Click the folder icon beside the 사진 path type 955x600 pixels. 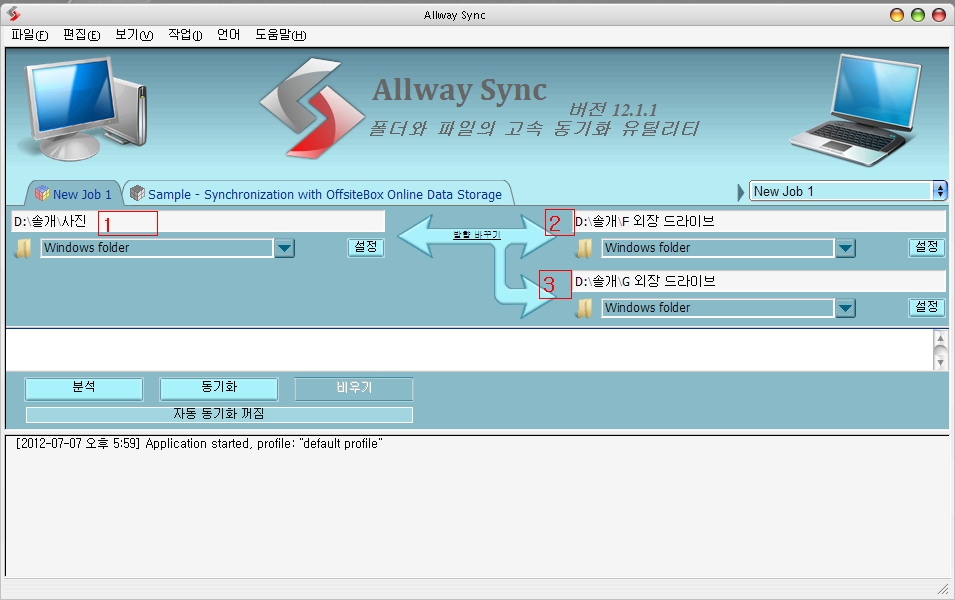pyautogui.click(x=23, y=248)
